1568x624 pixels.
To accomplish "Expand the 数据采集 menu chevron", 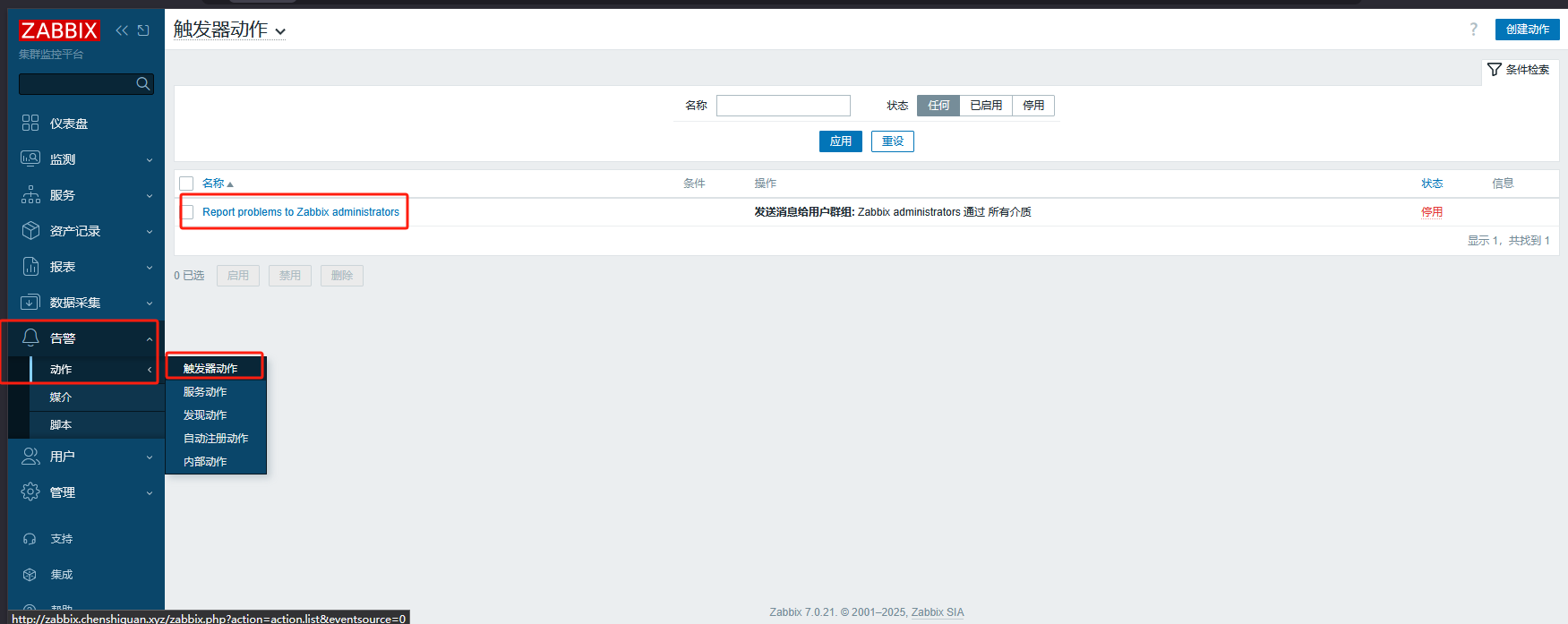I will [150, 303].
